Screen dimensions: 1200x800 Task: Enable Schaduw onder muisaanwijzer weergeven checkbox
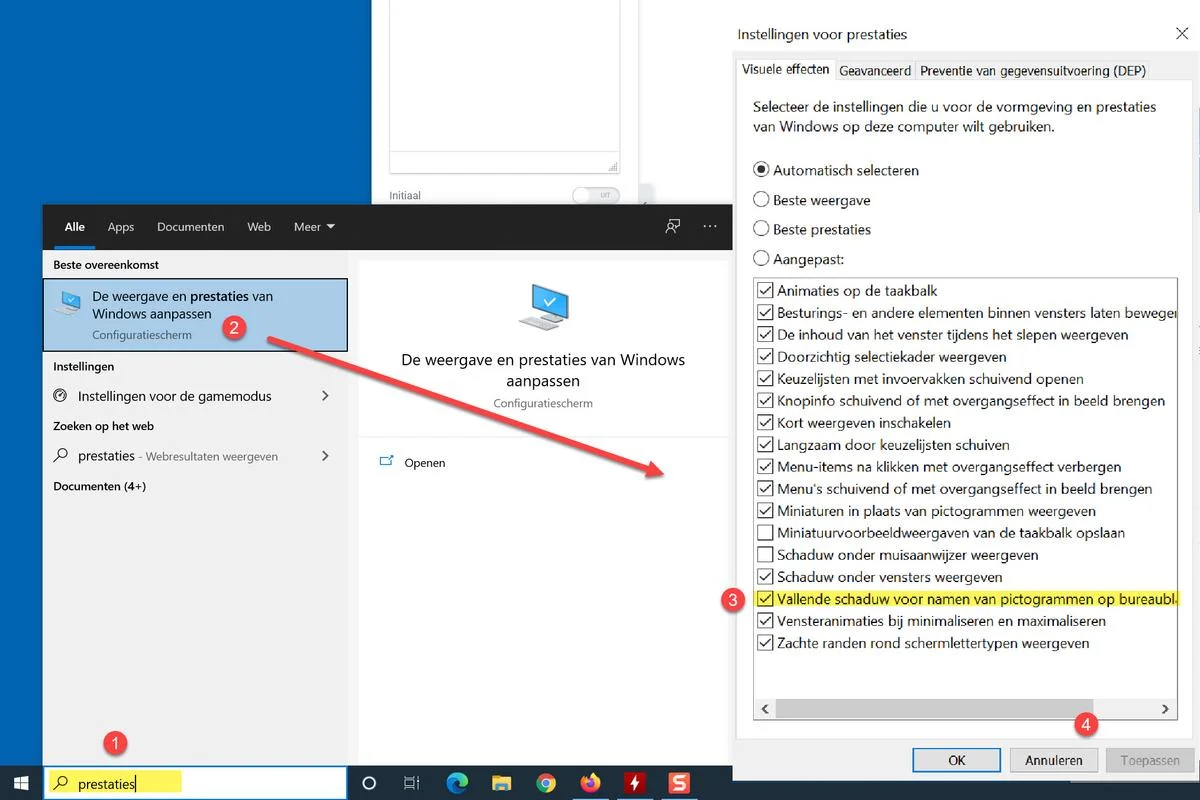(765, 555)
